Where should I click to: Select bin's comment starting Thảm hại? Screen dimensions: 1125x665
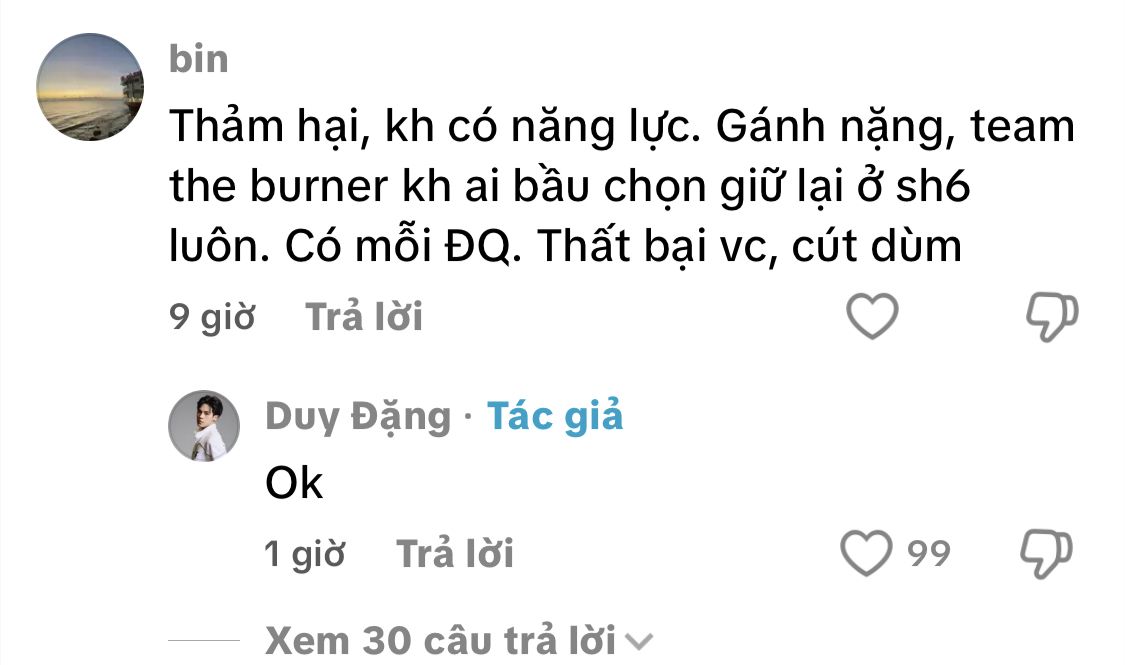(x=622, y=186)
